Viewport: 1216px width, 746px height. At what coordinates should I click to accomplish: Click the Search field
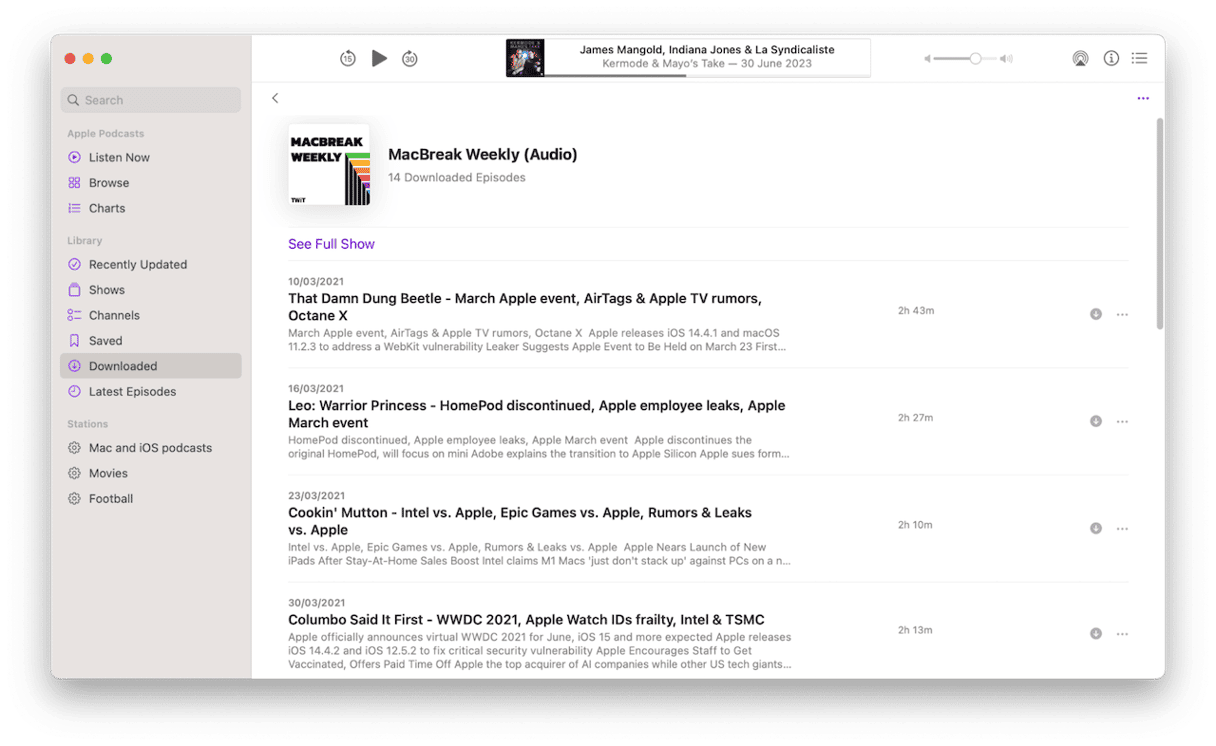point(150,100)
